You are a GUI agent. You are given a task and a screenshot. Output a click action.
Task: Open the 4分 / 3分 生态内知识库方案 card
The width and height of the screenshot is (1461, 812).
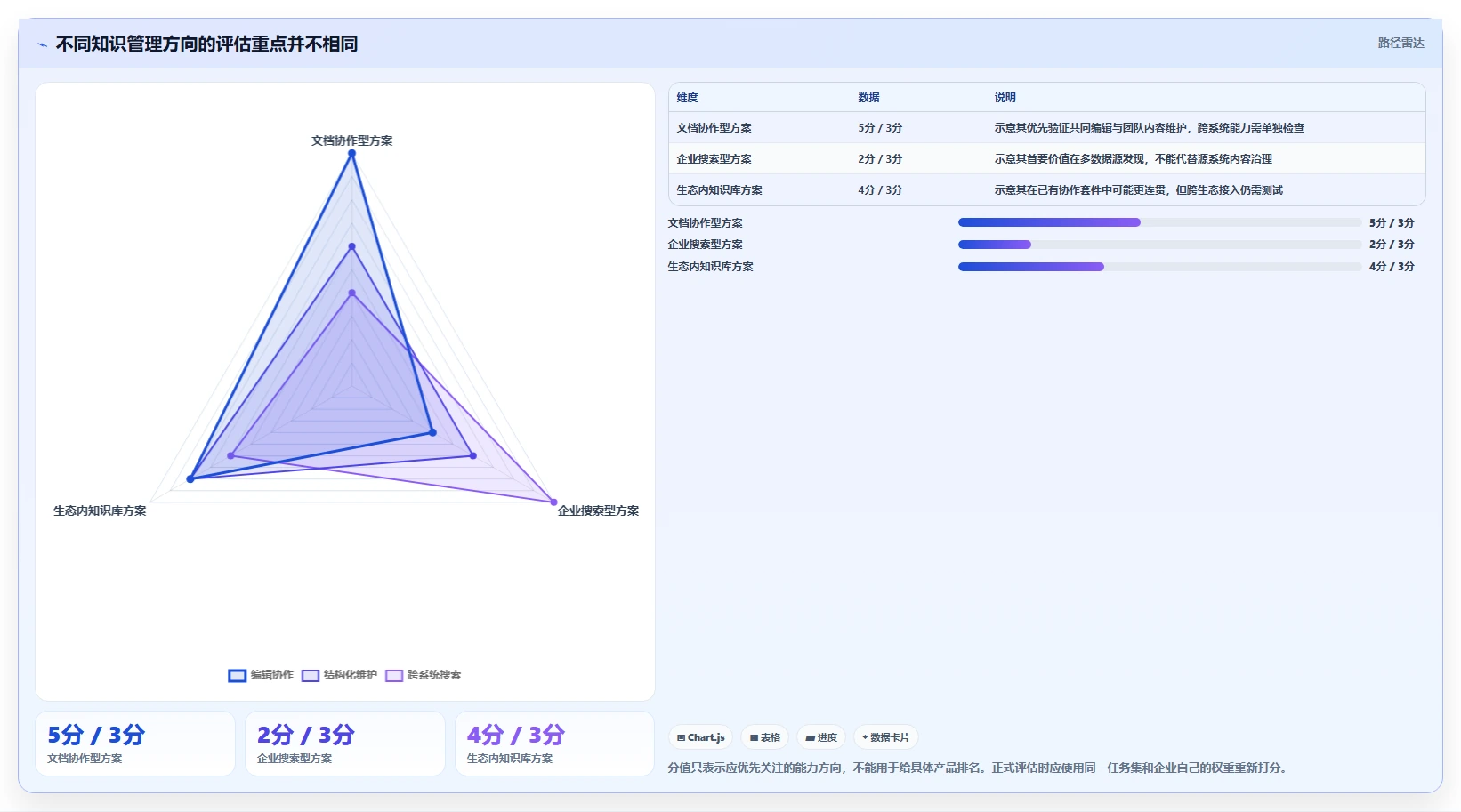[555, 744]
